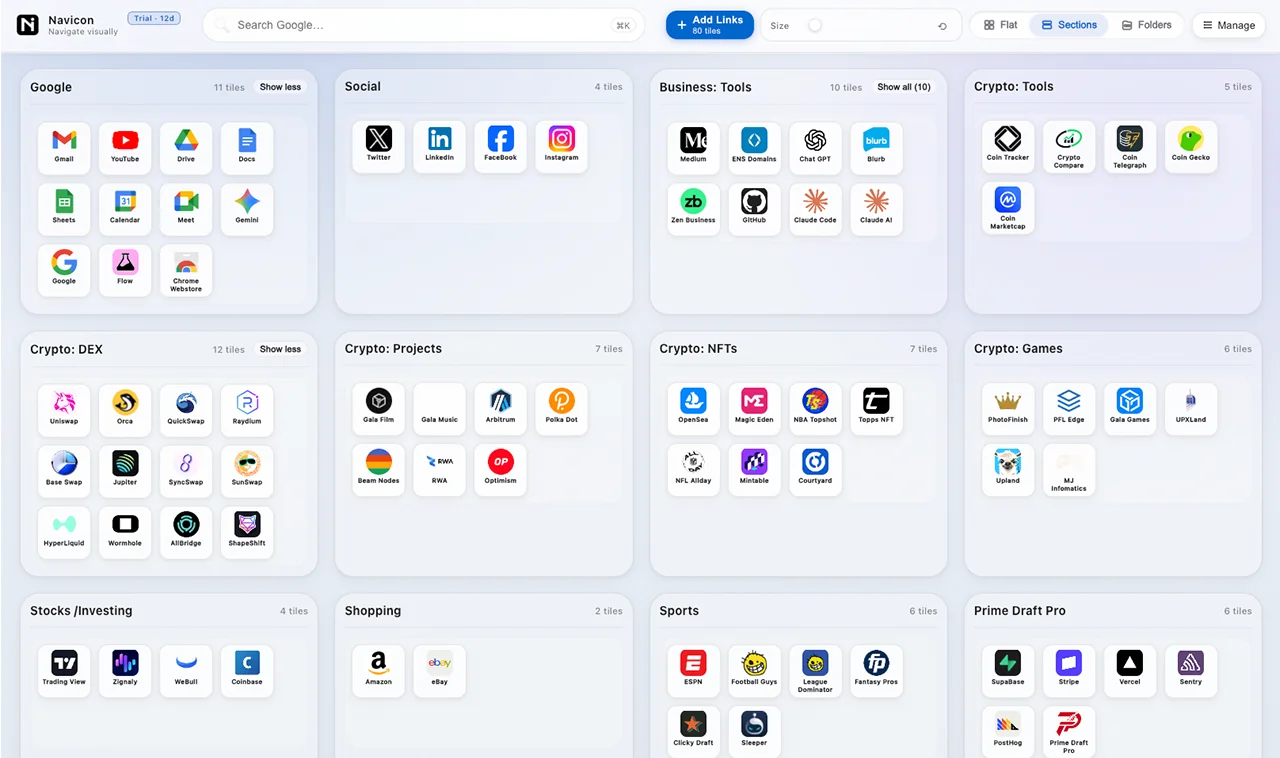Open the PhotoFinish tile

pyautogui.click(x=1008, y=409)
